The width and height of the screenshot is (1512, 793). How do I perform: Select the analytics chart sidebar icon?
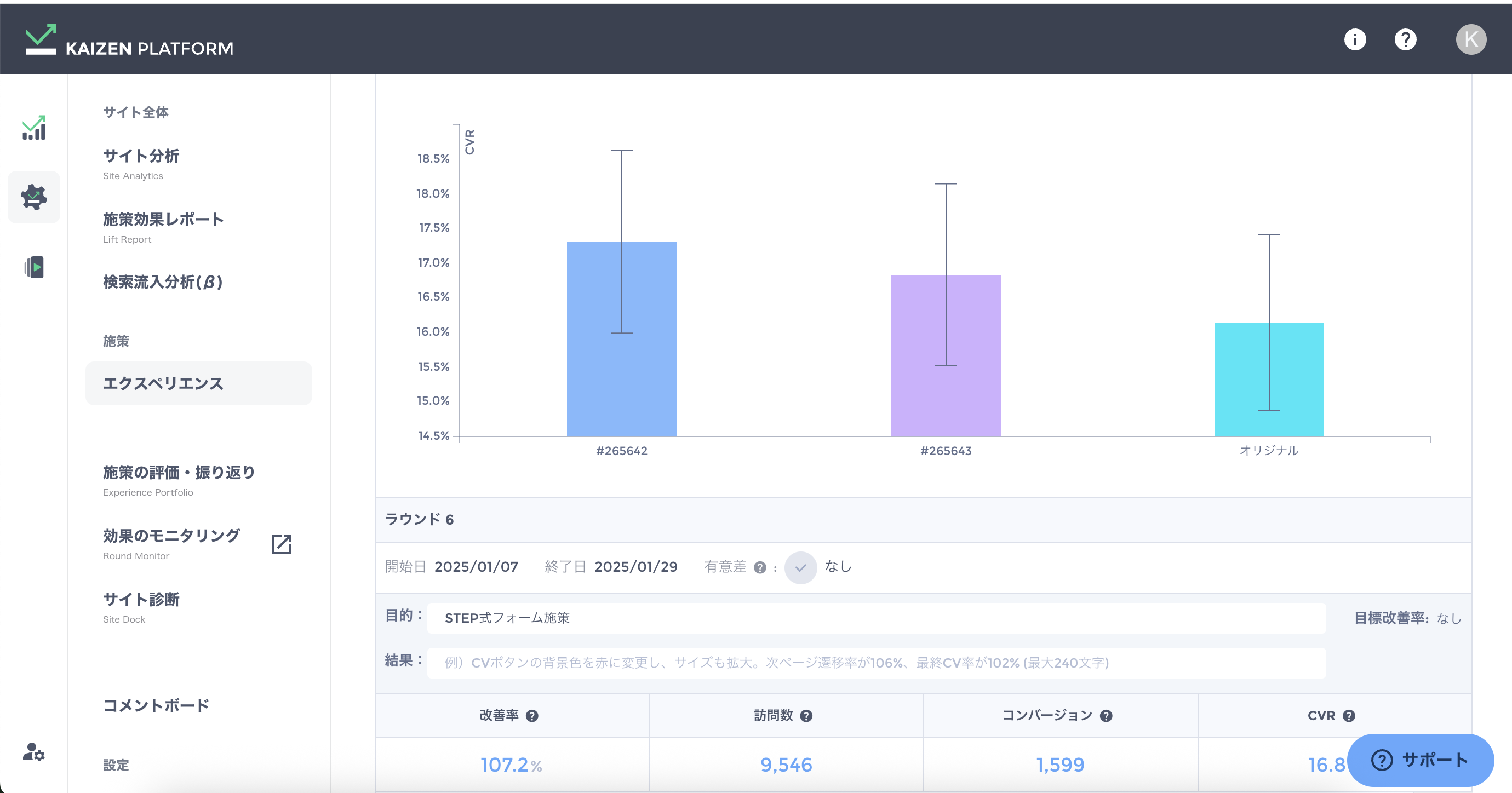pyautogui.click(x=34, y=128)
